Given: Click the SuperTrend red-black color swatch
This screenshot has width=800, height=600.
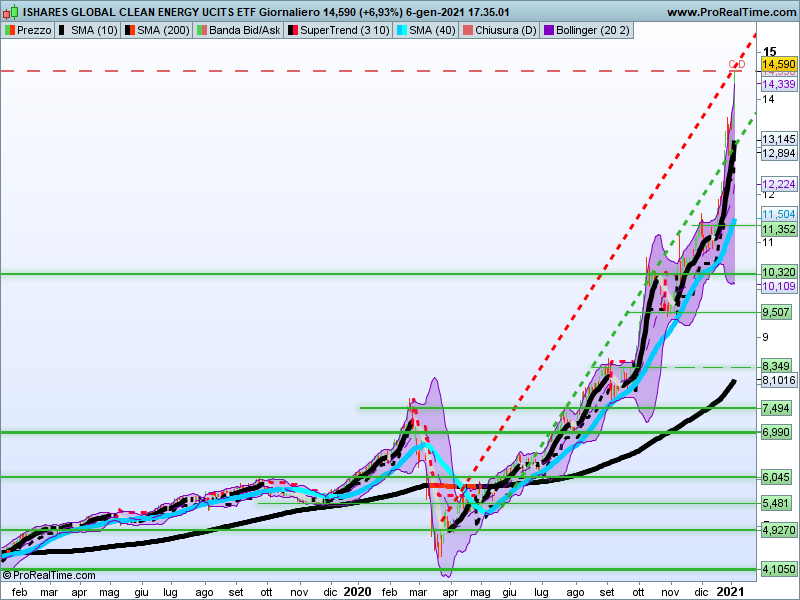Looking at the screenshot, I should click(292, 31).
